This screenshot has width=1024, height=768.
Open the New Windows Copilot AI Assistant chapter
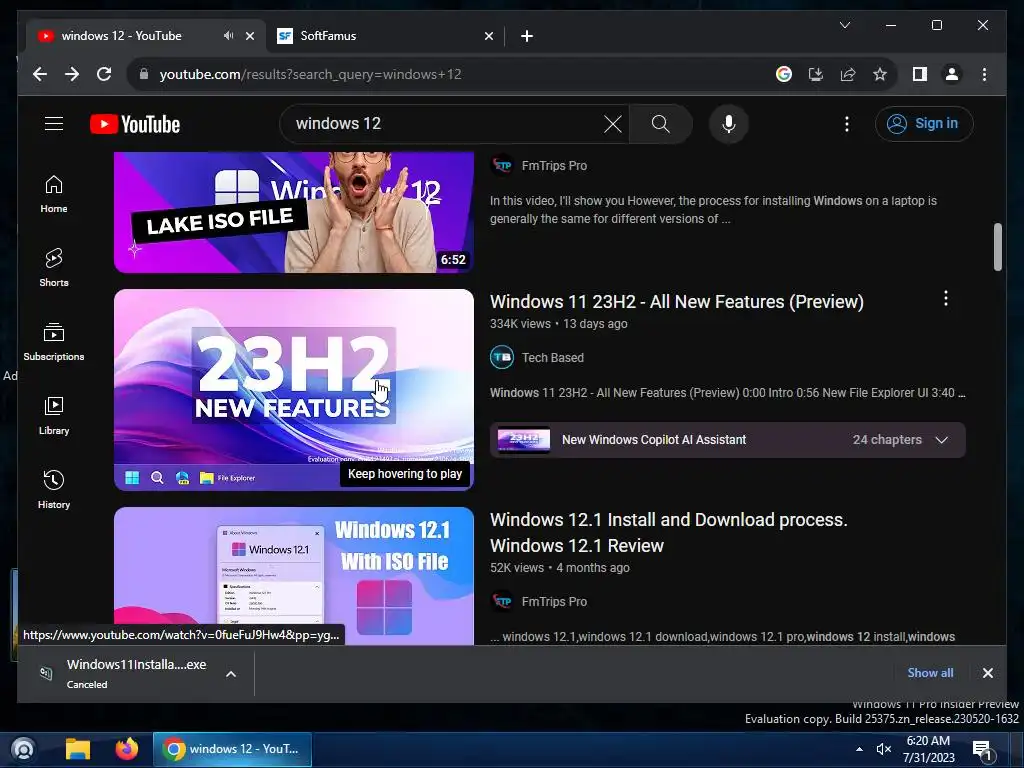point(654,440)
